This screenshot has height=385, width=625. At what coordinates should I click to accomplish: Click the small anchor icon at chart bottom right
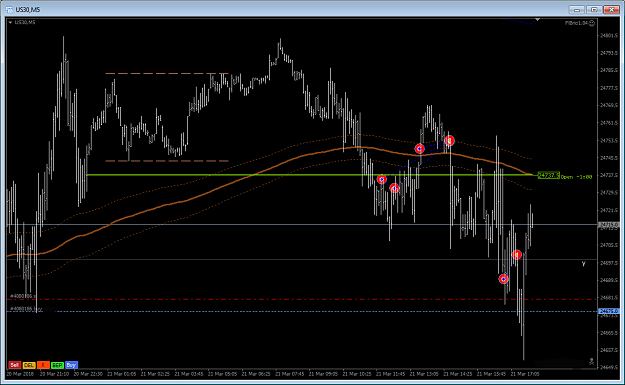point(592,361)
